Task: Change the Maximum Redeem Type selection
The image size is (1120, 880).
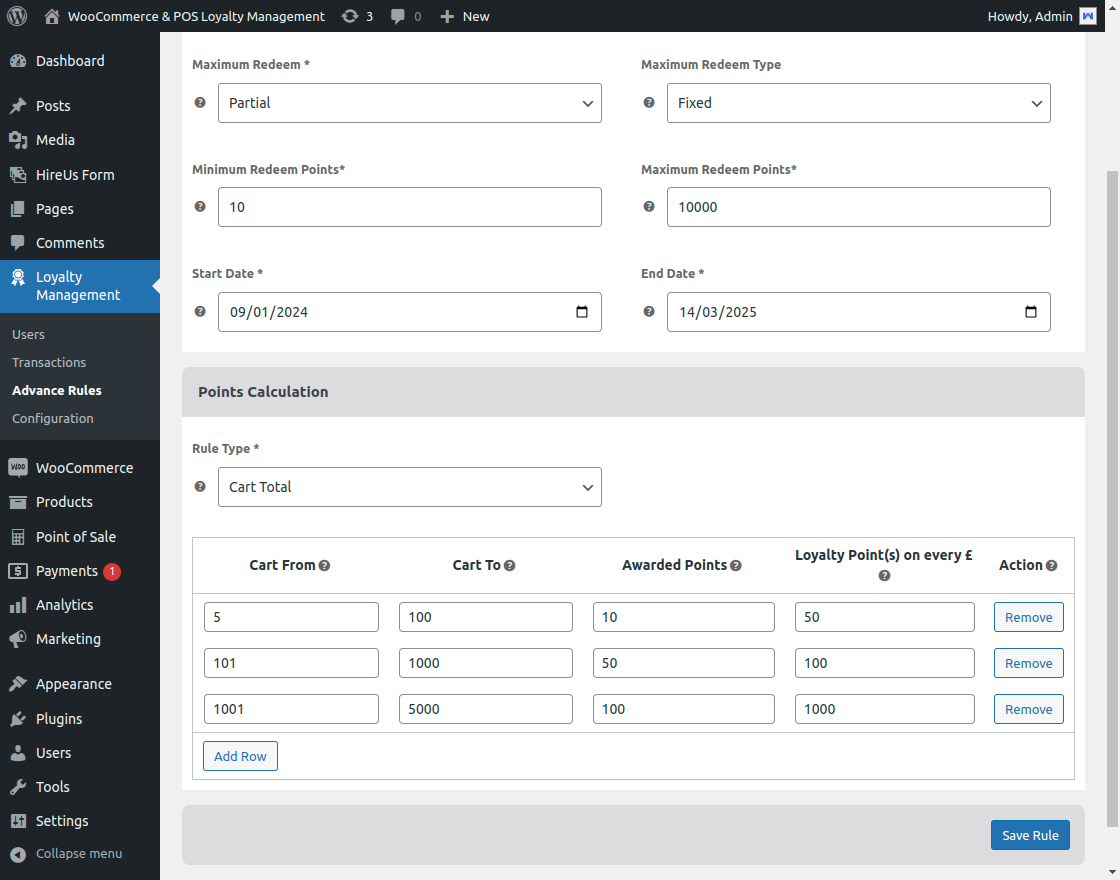Action: [x=858, y=103]
